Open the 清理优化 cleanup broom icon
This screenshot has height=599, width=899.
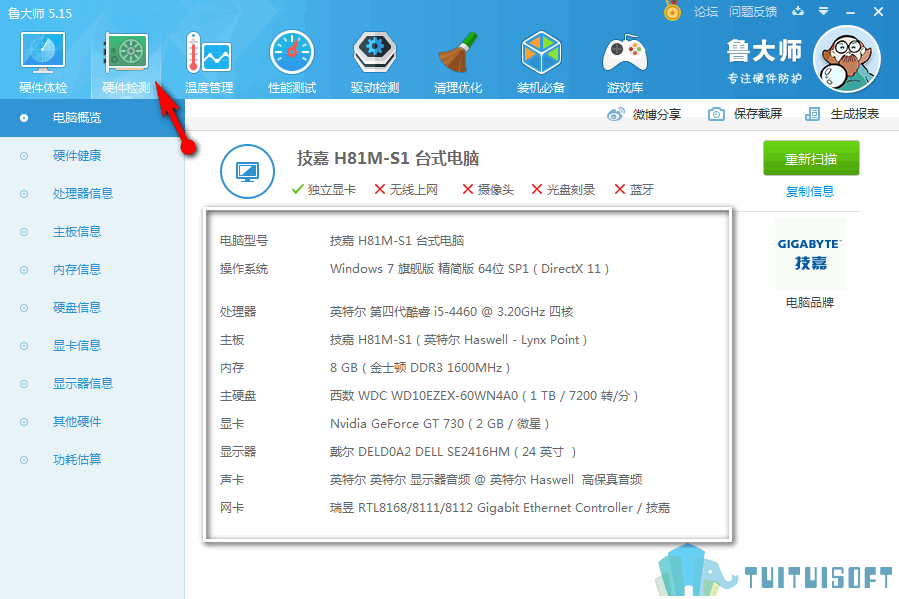tap(458, 62)
